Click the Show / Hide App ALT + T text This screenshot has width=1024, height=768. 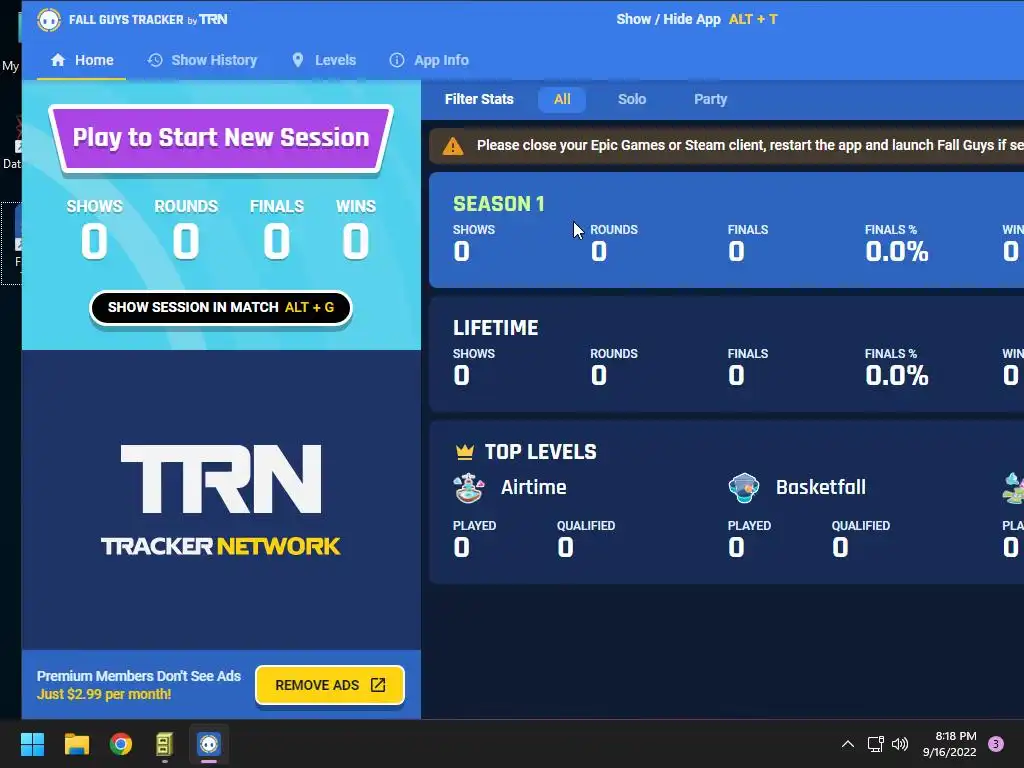tap(697, 20)
